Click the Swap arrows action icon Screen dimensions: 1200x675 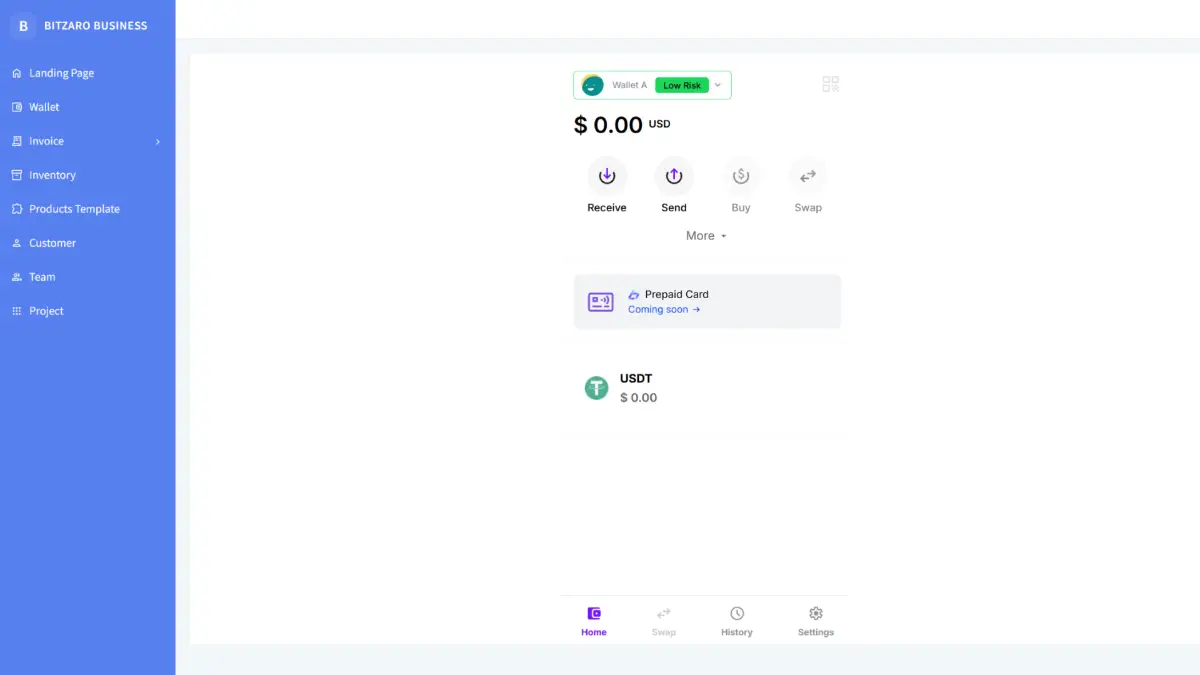coord(808,176)
